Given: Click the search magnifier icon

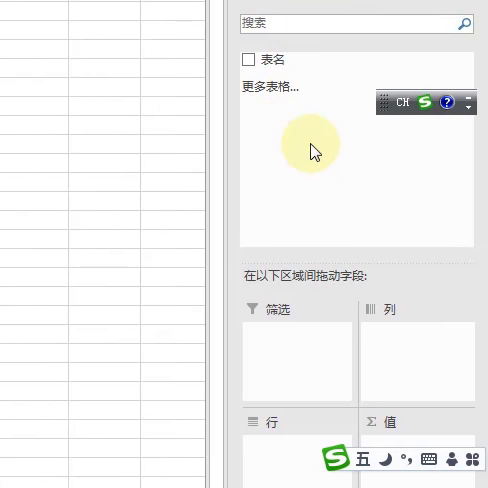Looking at the screenshot, I should [x=464, y=24].
